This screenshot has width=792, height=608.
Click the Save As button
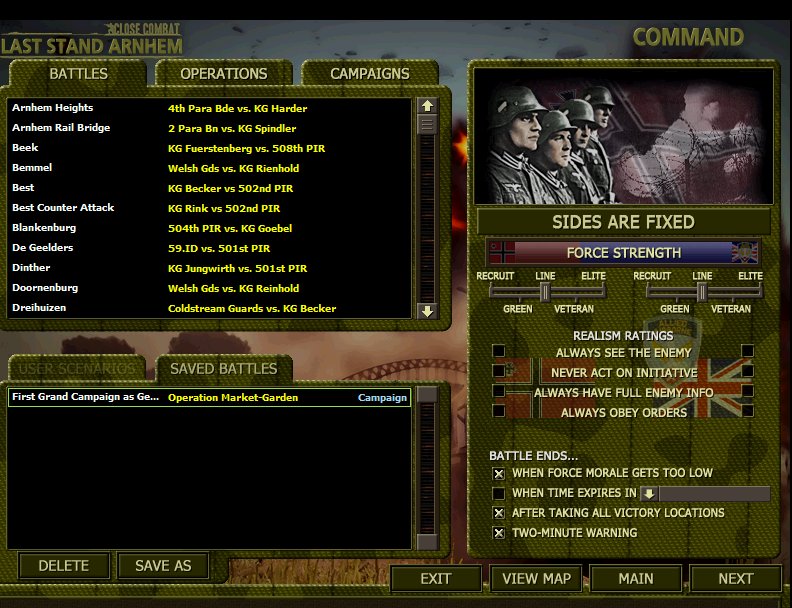pos(163,566)
